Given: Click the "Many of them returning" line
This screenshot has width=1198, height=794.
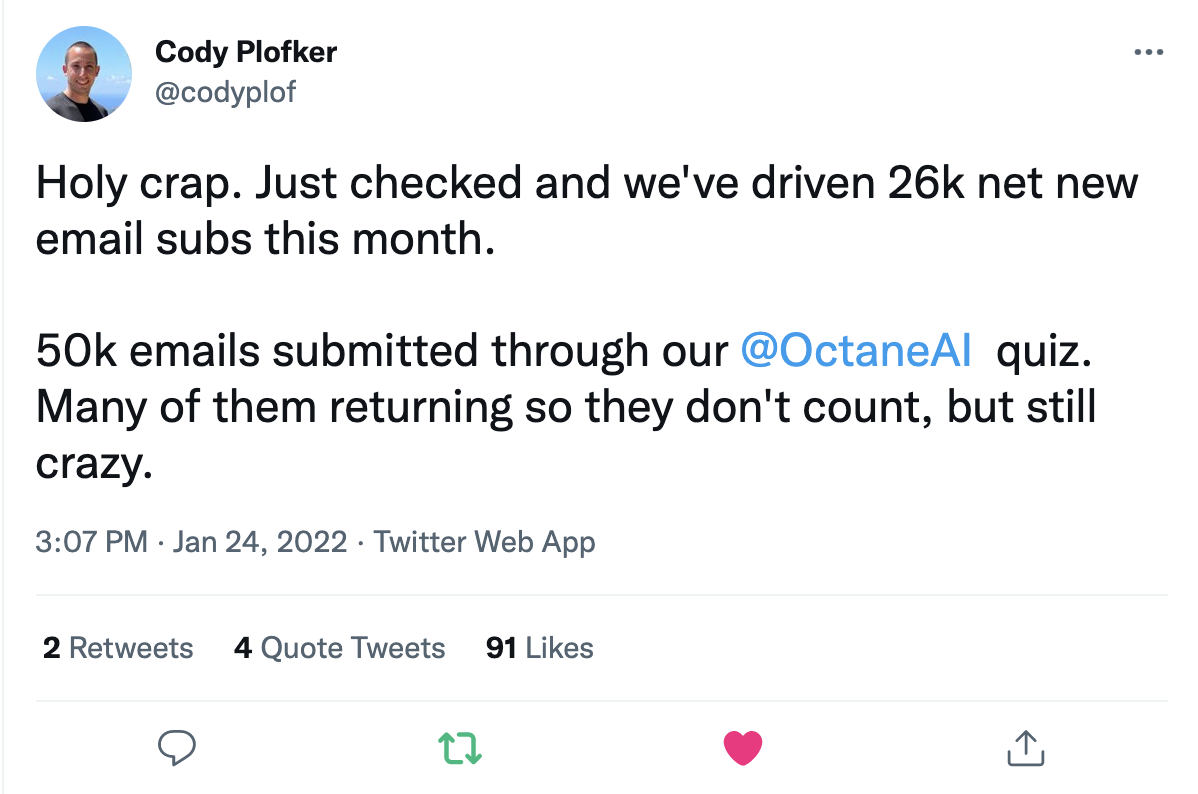Looking at the screenshot, I should tap(270, 406).
